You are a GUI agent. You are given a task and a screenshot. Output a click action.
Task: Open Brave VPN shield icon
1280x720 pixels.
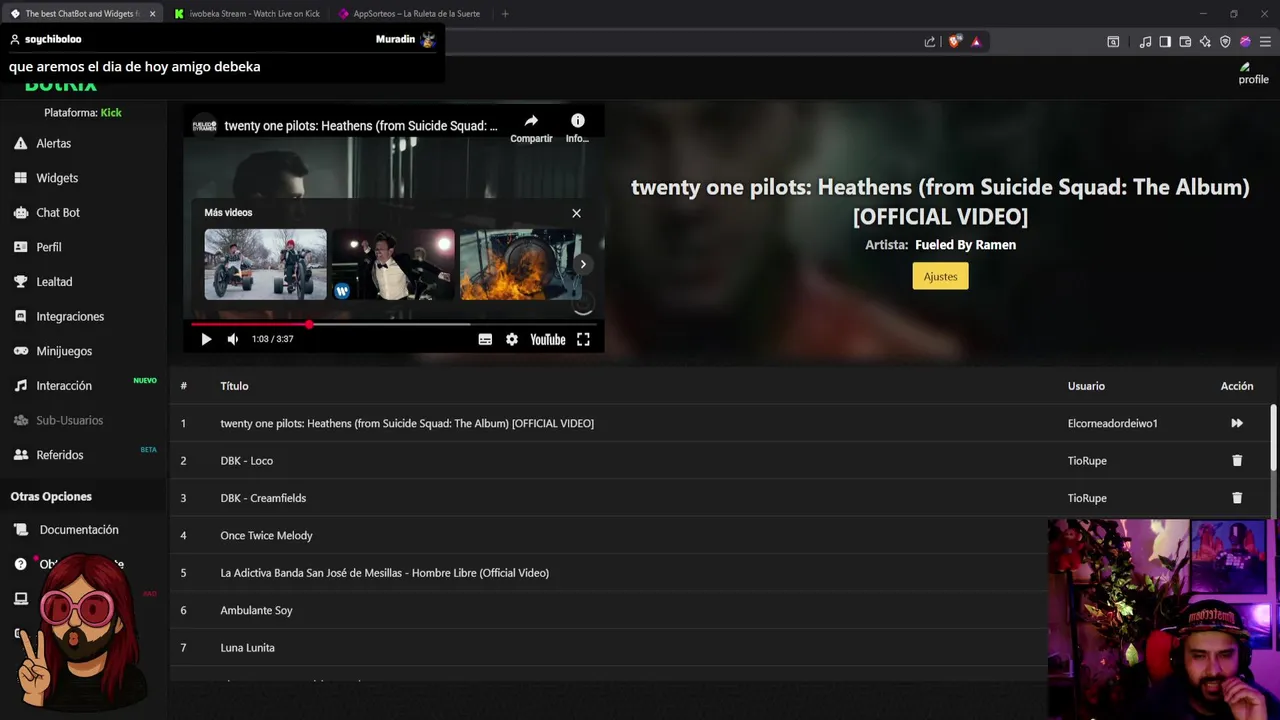[x=1225, y=42]
